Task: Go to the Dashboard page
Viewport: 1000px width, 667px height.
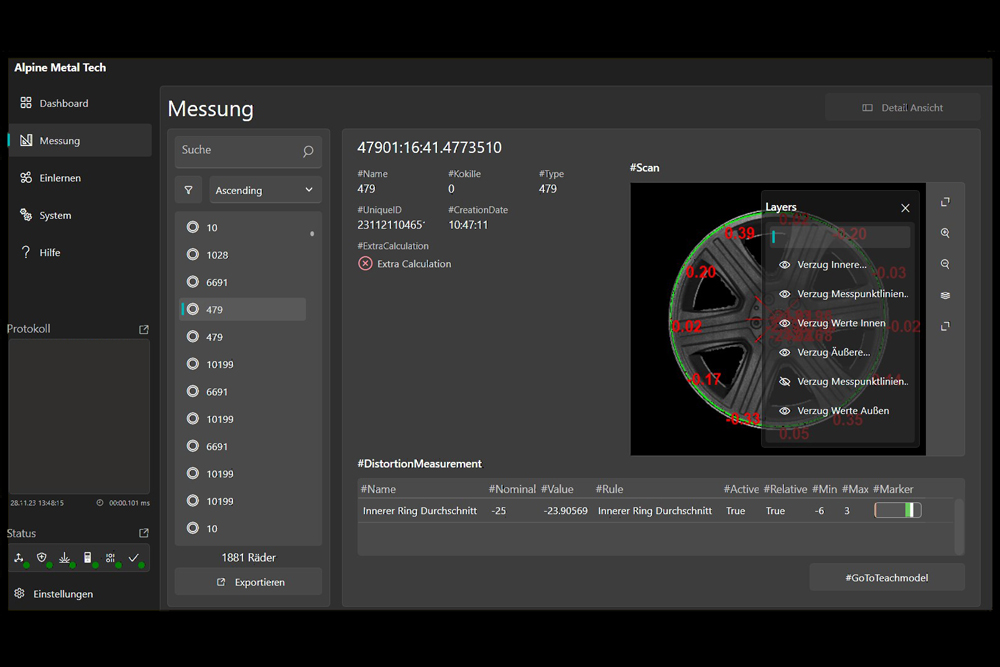Action: [x=64, y=103]
